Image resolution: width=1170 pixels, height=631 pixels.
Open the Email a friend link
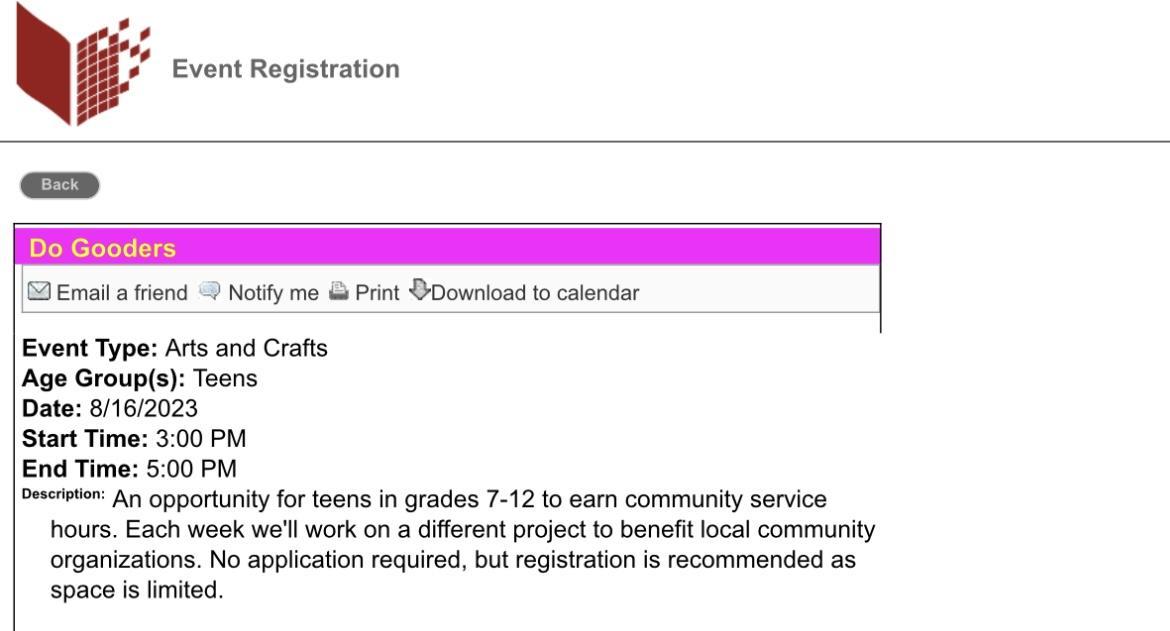(121, 293)
